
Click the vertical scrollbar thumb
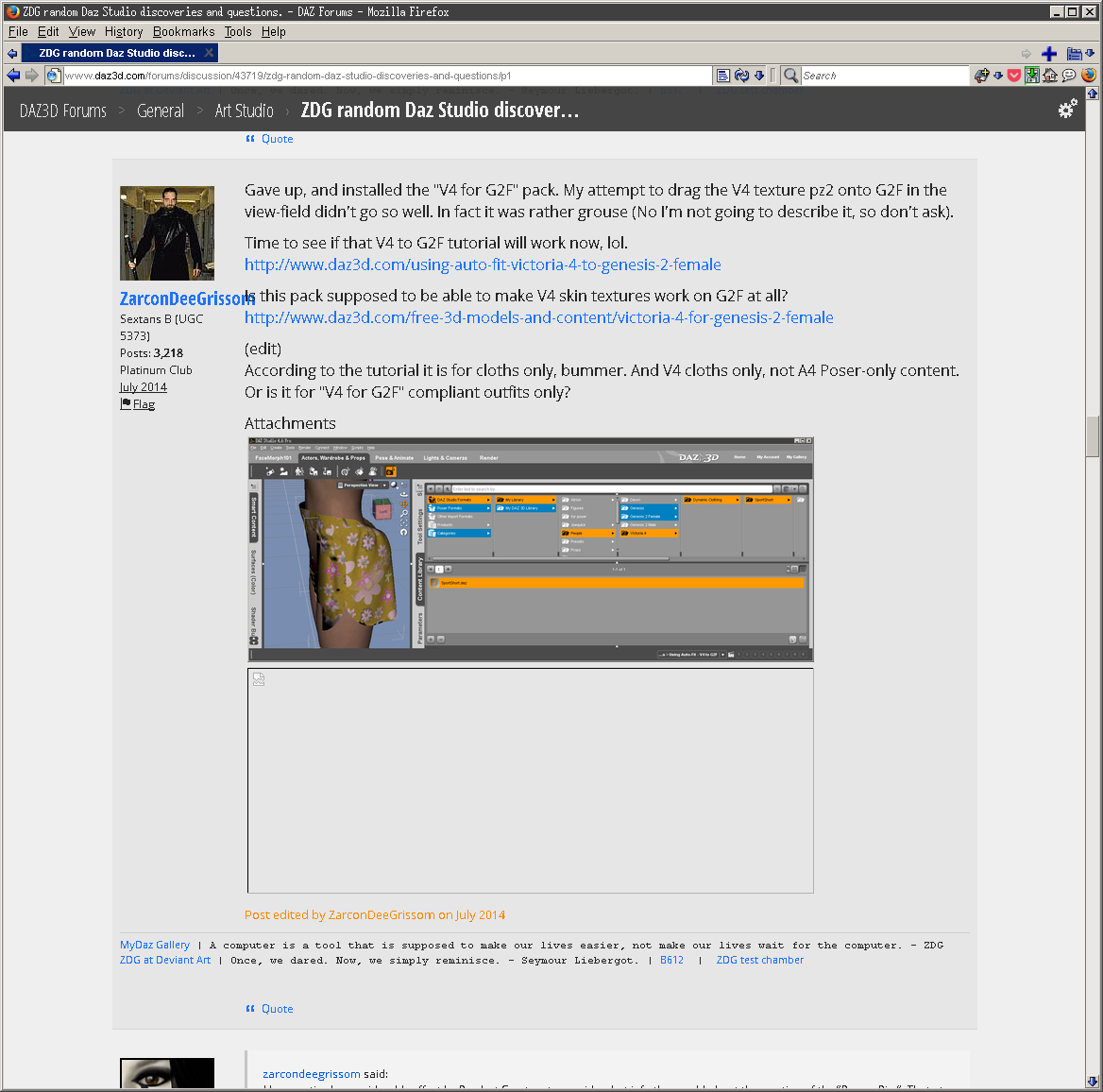click(x=1093, y=437)
